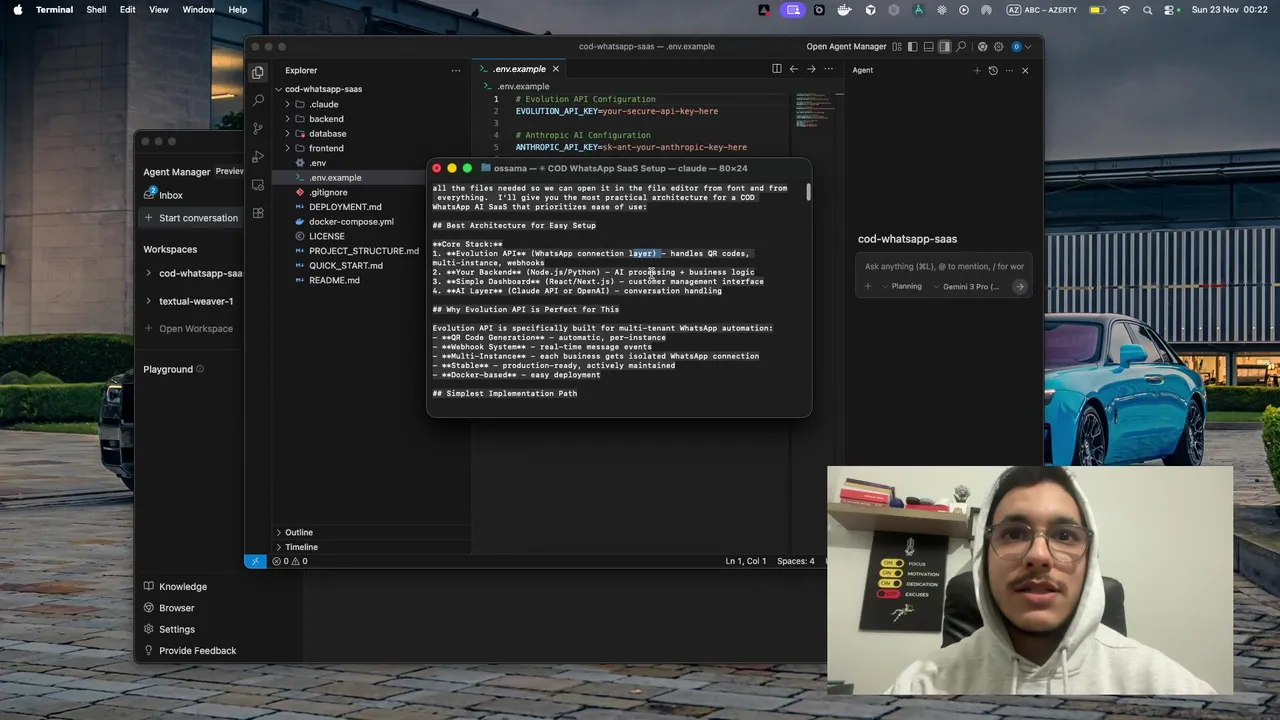Open Docker icon in macOS menu bar
Image resolution: width=1280 pixels, height=720 pixels.
(845, 10)
